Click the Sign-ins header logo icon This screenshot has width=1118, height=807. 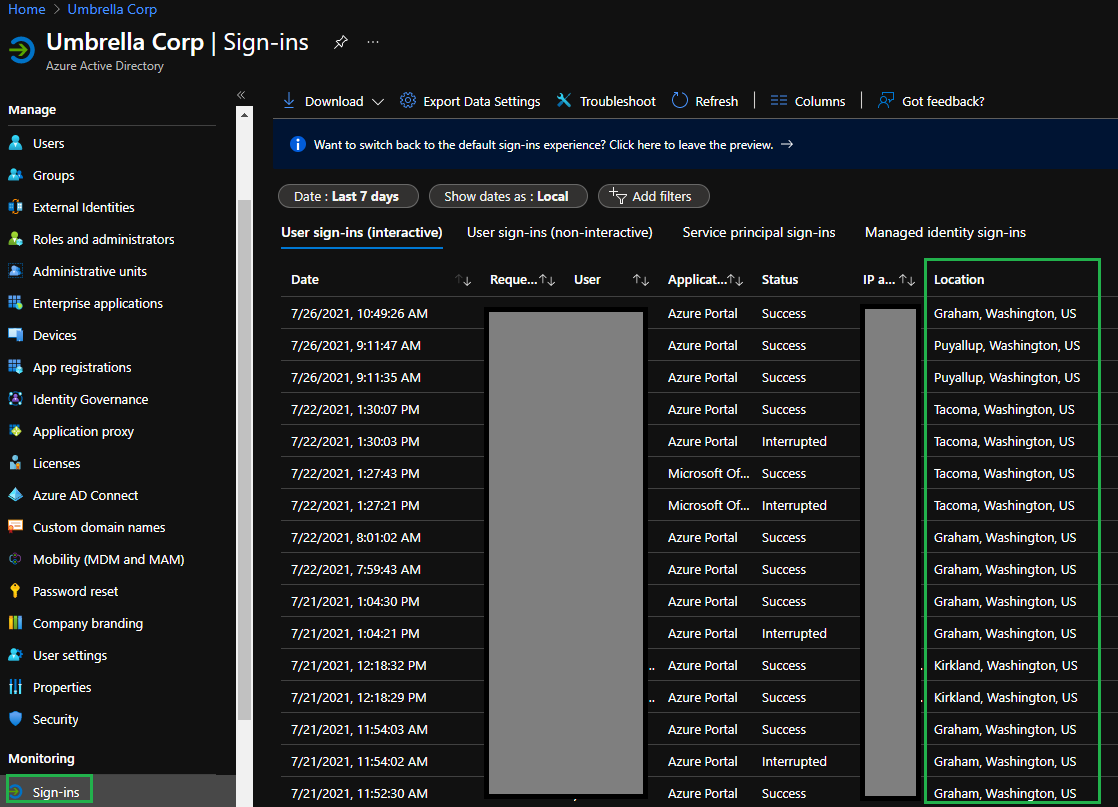(21, 50)
